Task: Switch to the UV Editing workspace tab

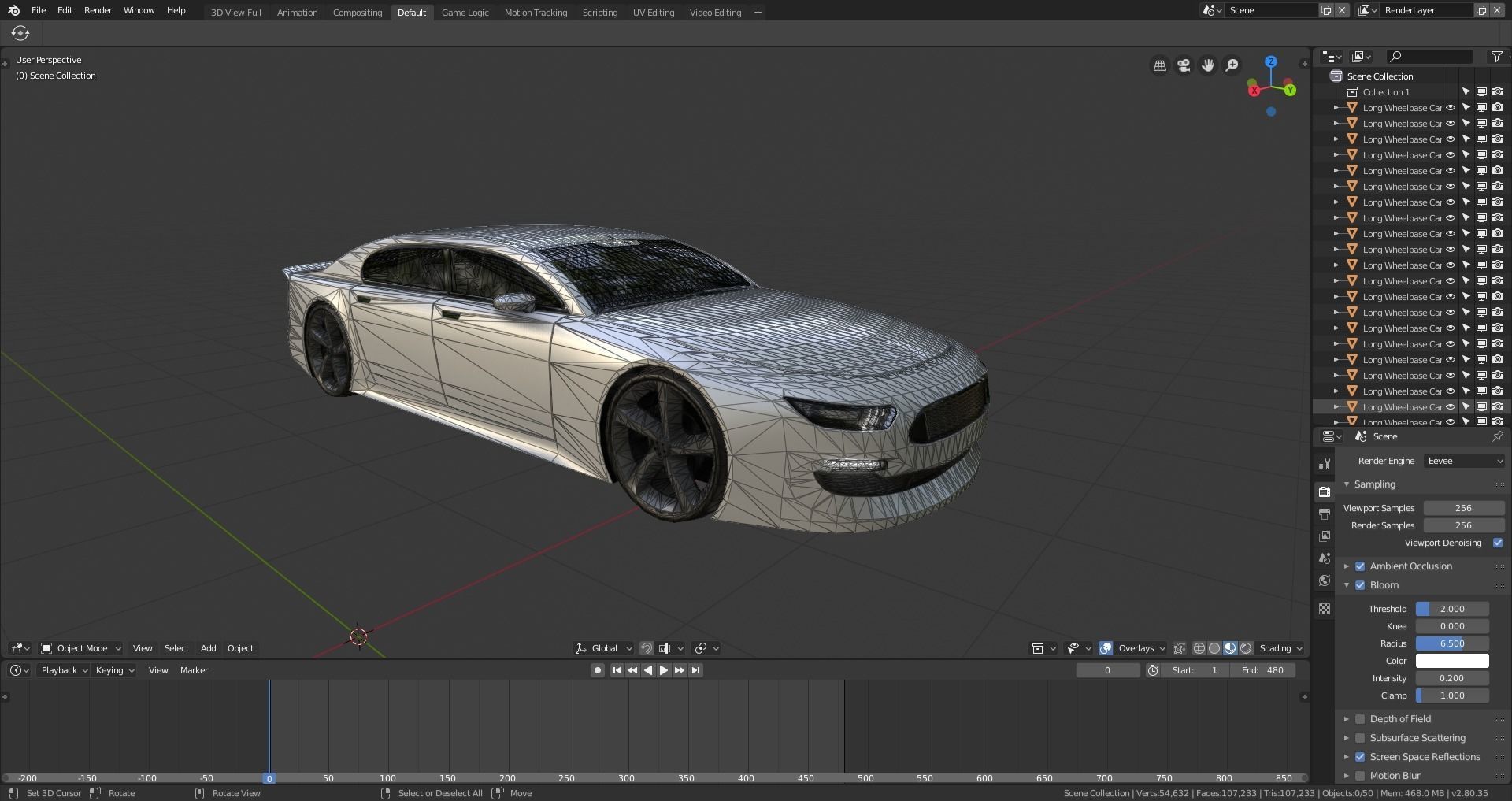Action: tap(654, 13)
